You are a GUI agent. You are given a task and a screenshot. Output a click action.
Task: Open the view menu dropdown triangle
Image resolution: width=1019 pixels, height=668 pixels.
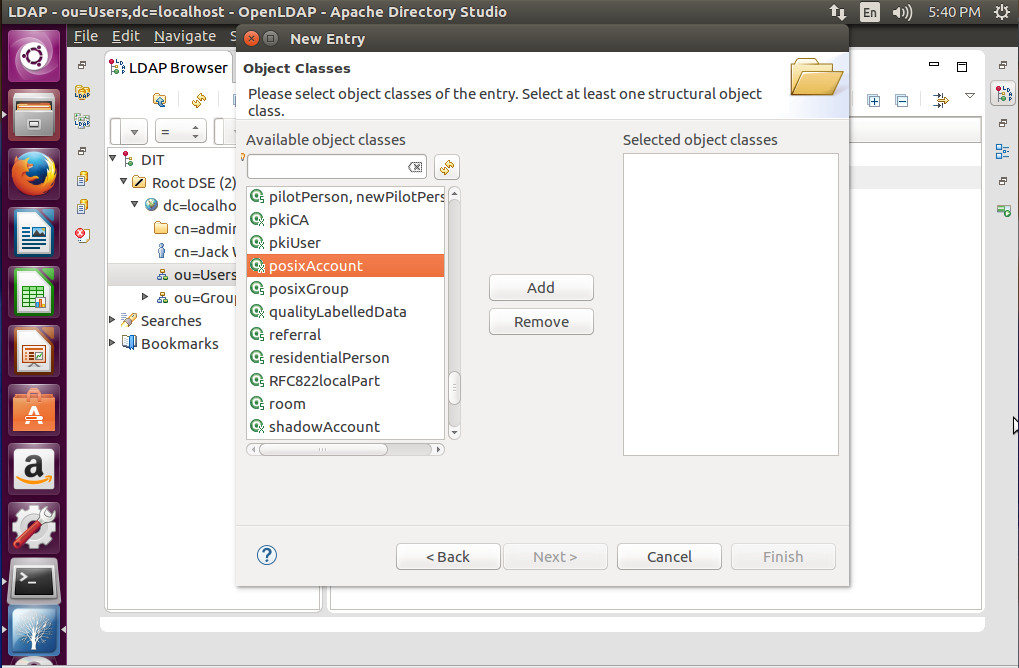pos(968,94)
